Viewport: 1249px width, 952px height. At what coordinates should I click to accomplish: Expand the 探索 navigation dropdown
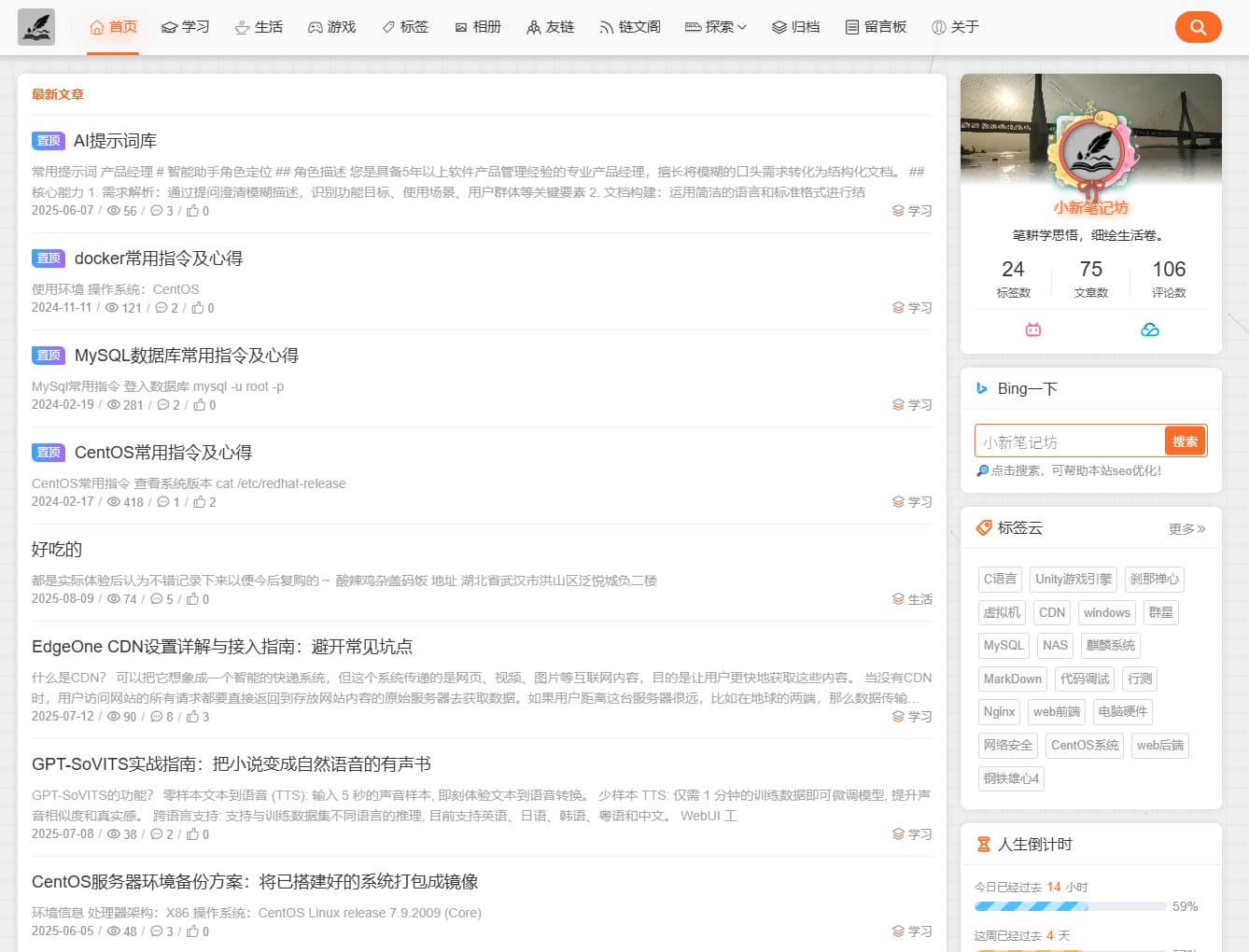point(715,27)
